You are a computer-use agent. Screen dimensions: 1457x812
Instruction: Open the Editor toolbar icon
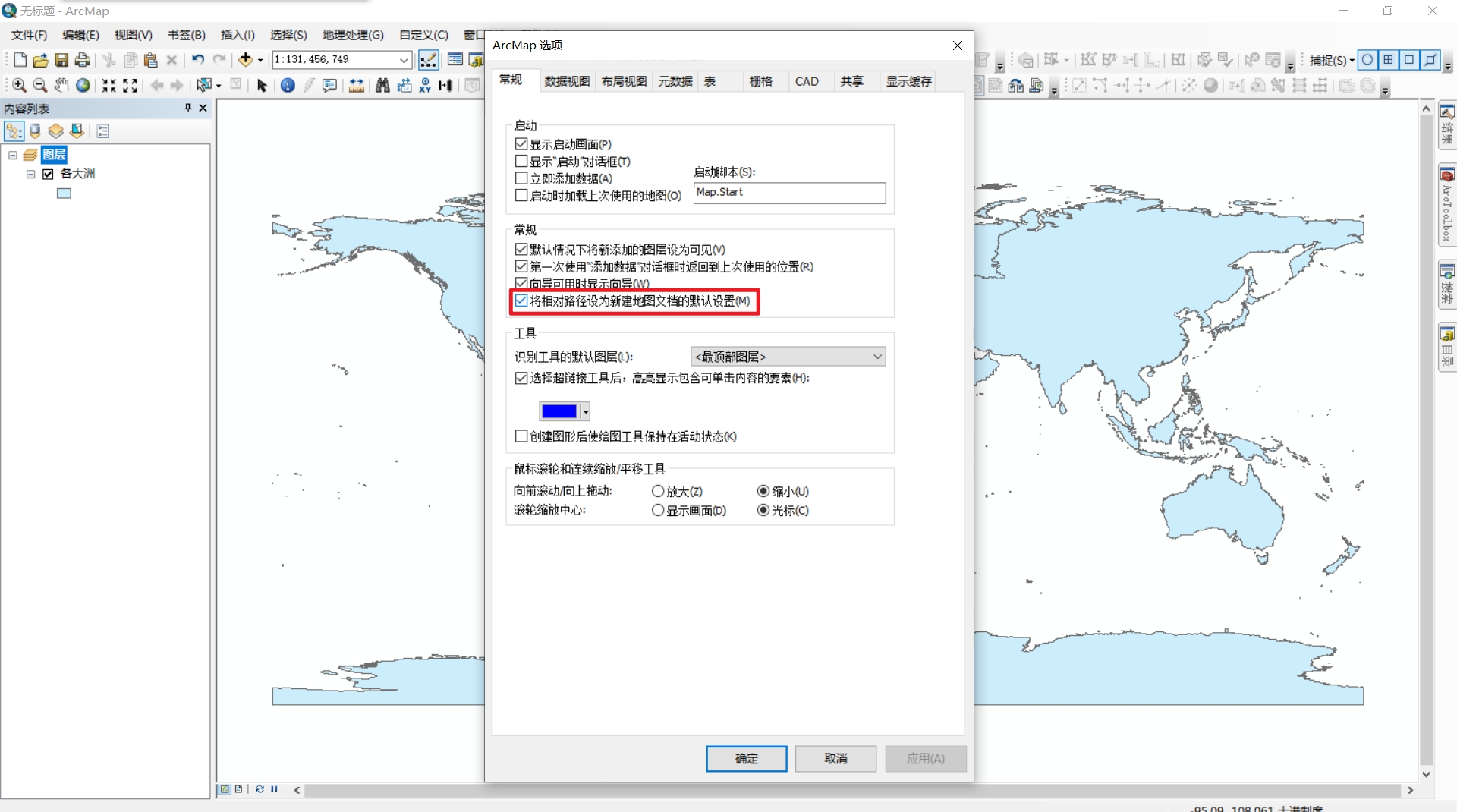pos(428,60)
